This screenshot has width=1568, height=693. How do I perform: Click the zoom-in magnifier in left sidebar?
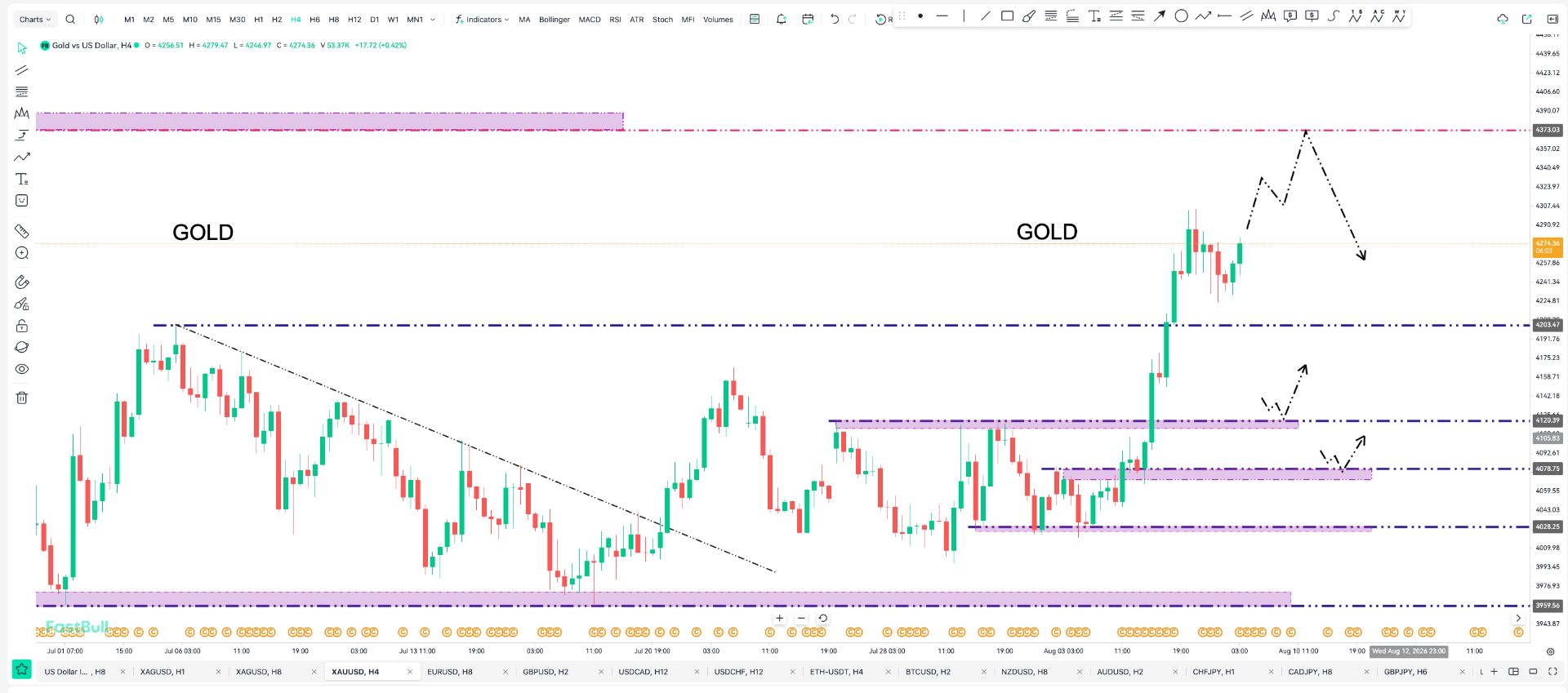(x=22, y=253)
